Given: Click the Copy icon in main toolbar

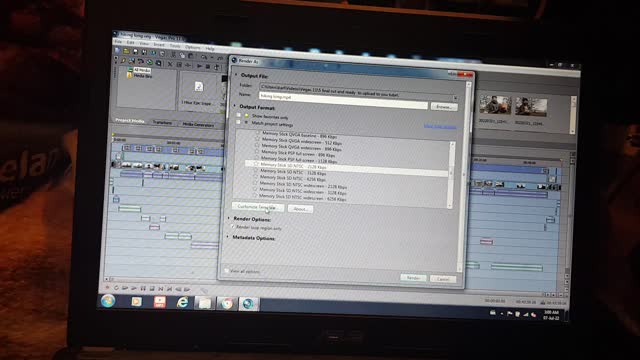Looking at the screenshot, I should tap(182, 55).
